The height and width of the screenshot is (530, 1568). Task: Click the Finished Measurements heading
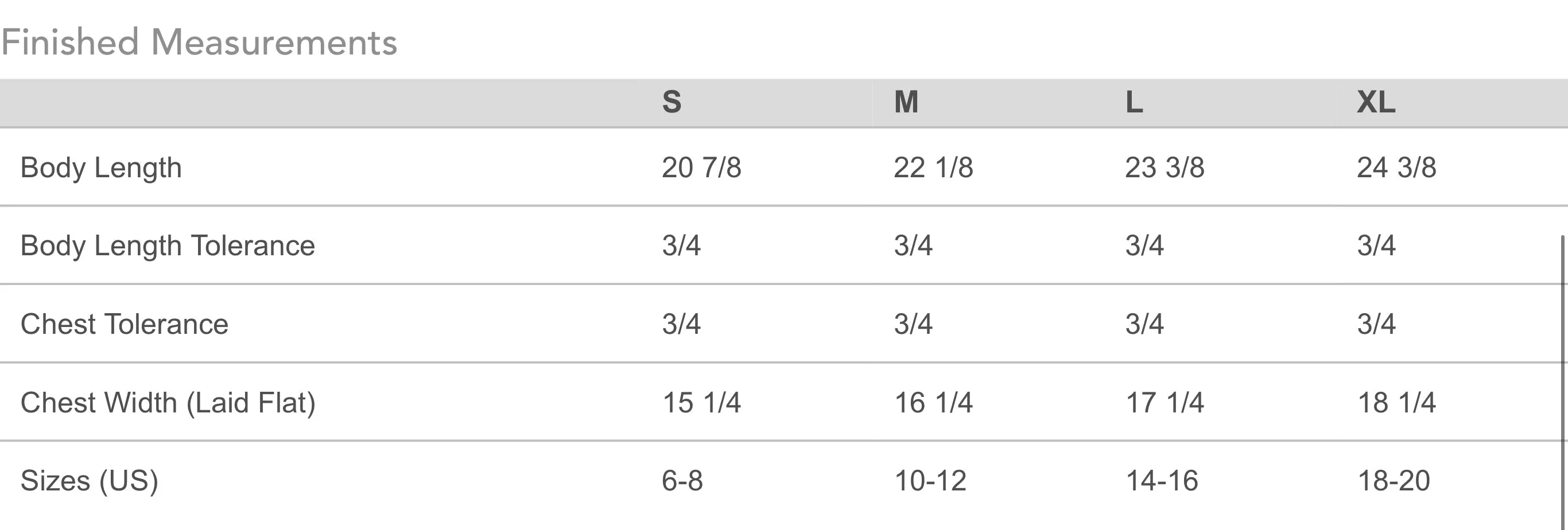(x=199, y=42)
